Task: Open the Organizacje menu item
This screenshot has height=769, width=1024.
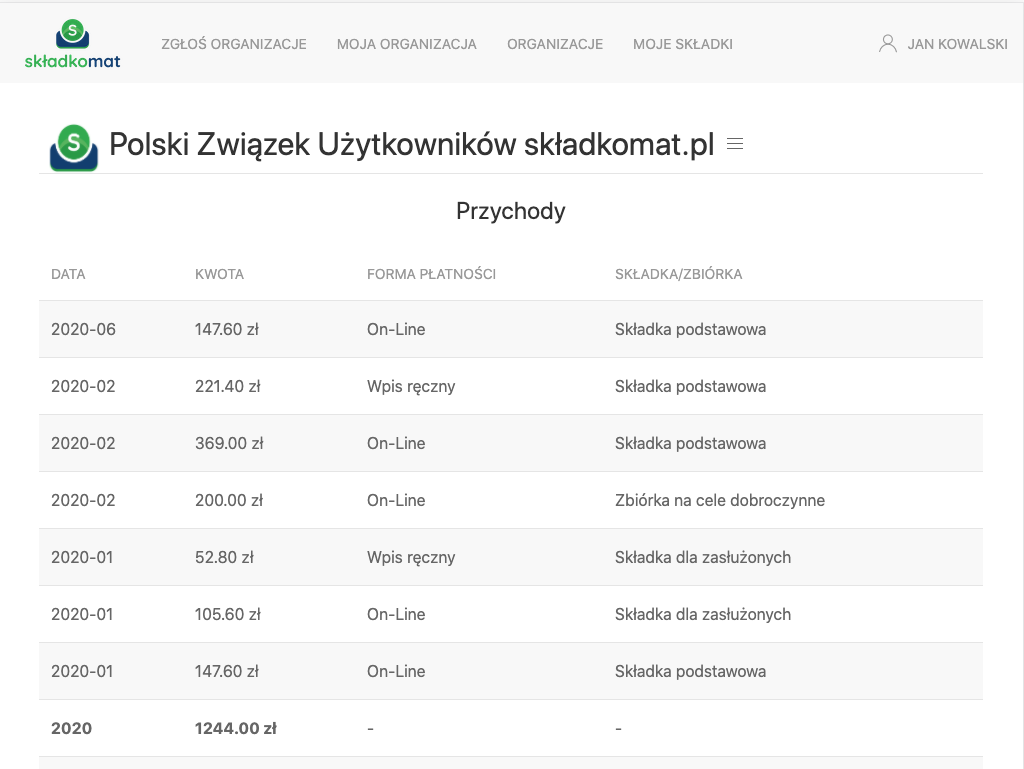Action: 555,44
